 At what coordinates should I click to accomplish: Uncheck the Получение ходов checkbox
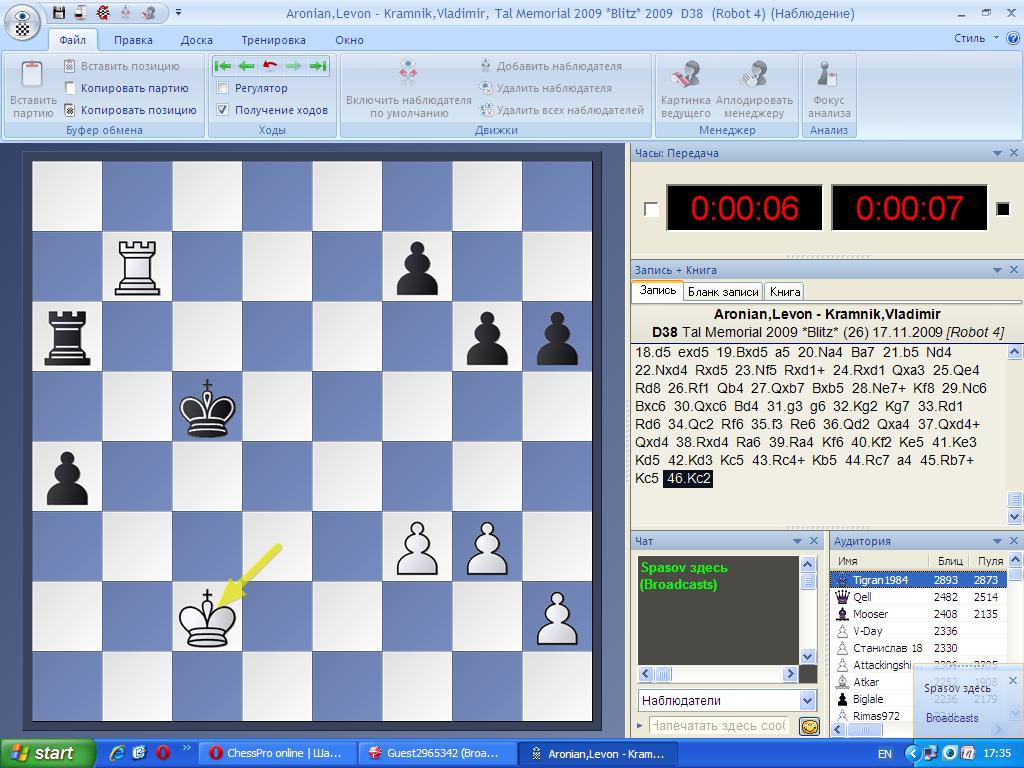pos(223,110)
